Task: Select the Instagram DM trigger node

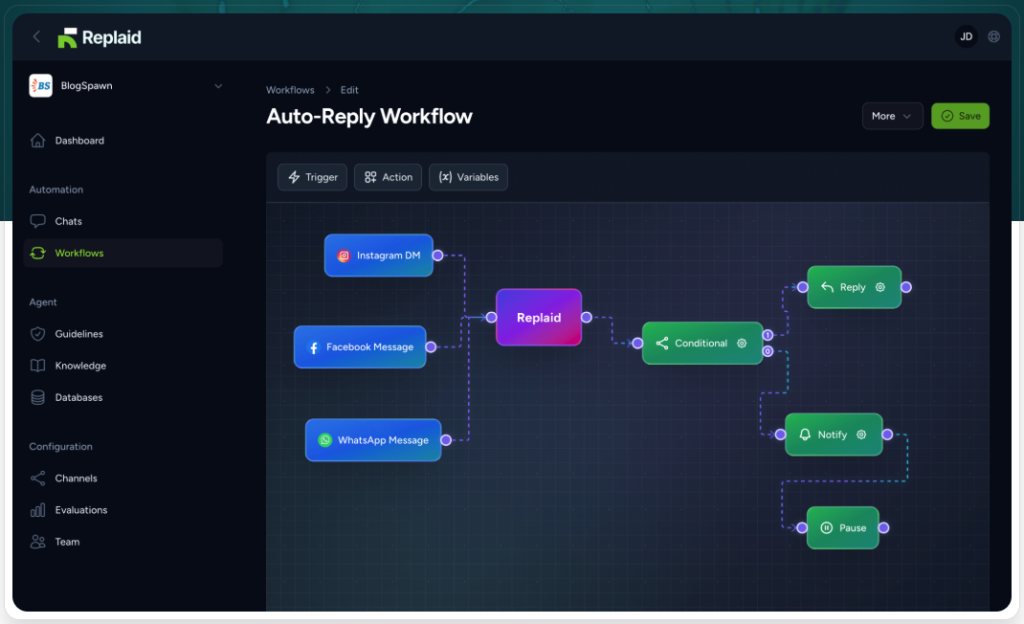Action: click(x=378, y=256)
